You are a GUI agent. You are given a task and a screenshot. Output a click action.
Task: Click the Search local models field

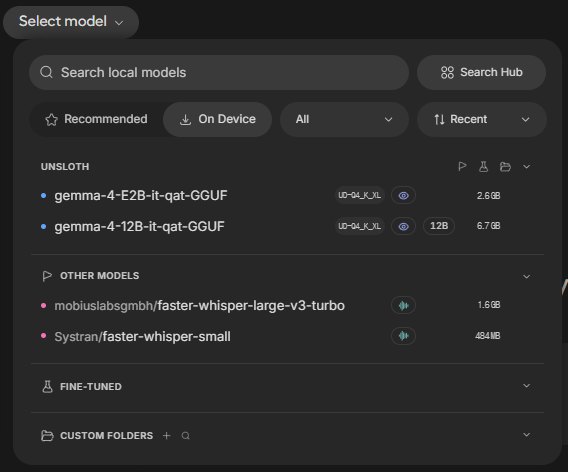(x=219, y=72)
